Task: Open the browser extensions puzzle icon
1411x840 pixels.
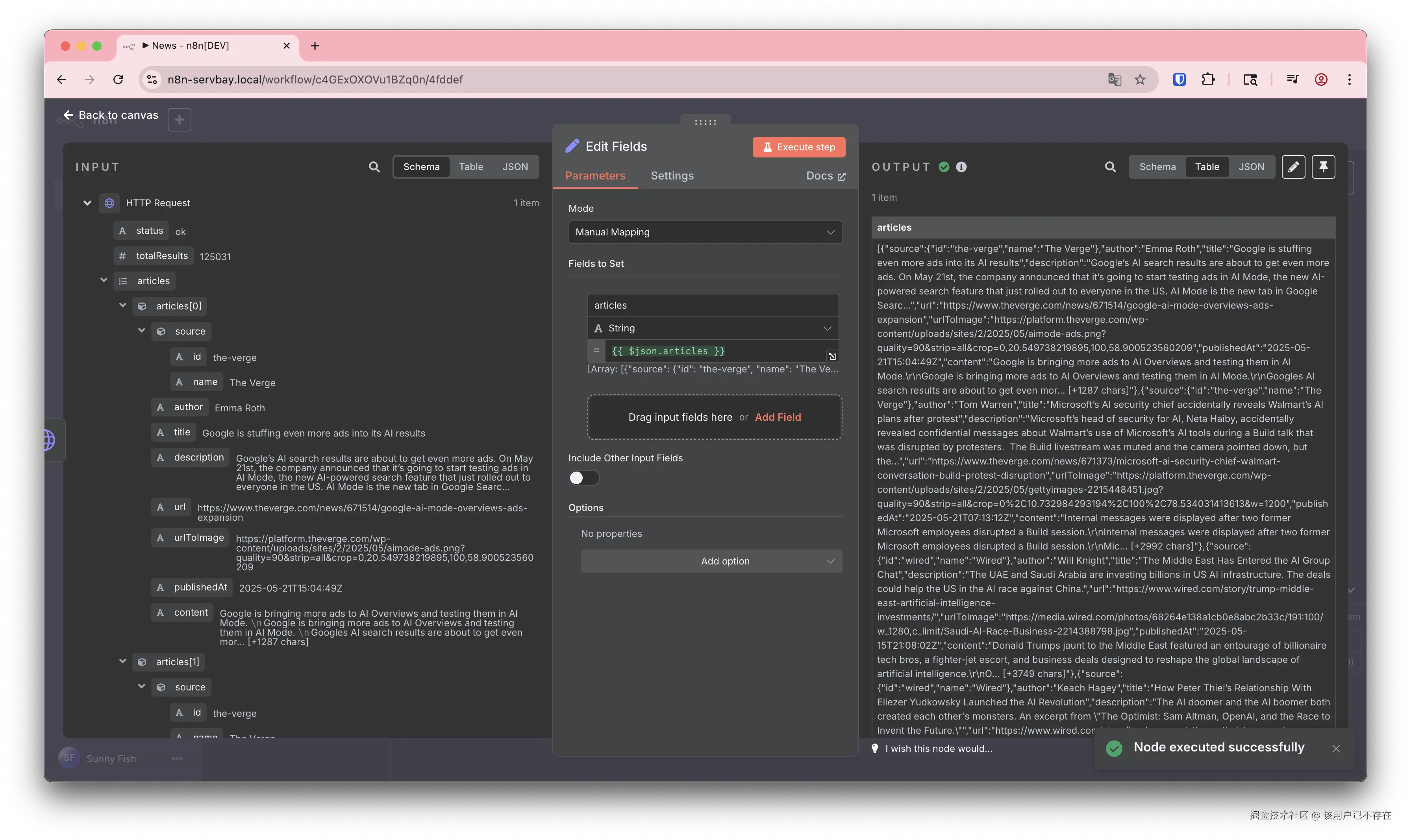Action: (x=1208, y=80)
